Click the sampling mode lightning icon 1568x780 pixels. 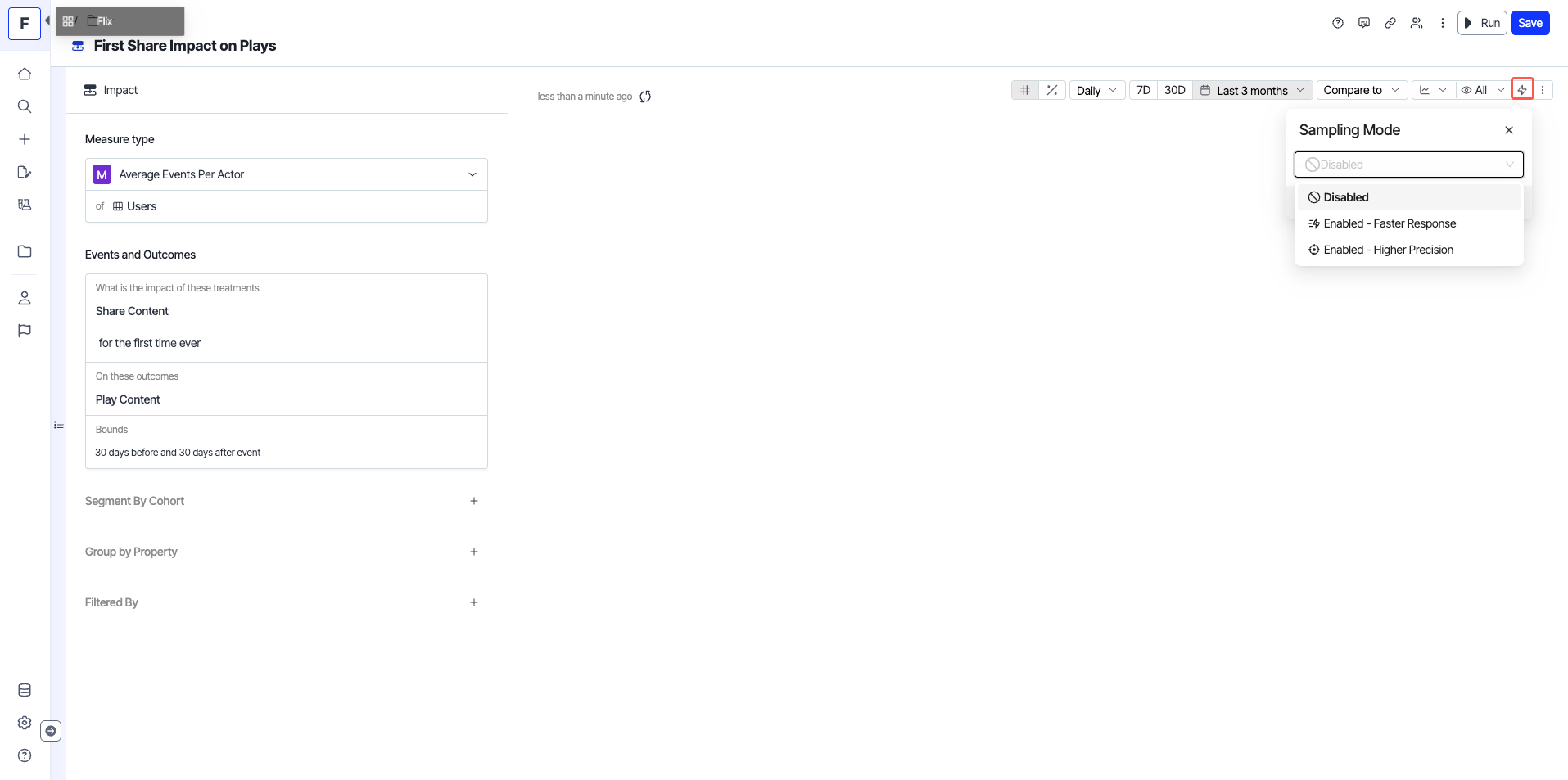(x=1522, y=90)
